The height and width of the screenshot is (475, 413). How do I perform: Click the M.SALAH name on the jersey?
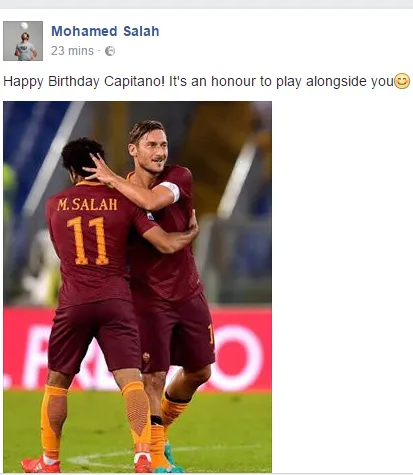pos(87,204)
